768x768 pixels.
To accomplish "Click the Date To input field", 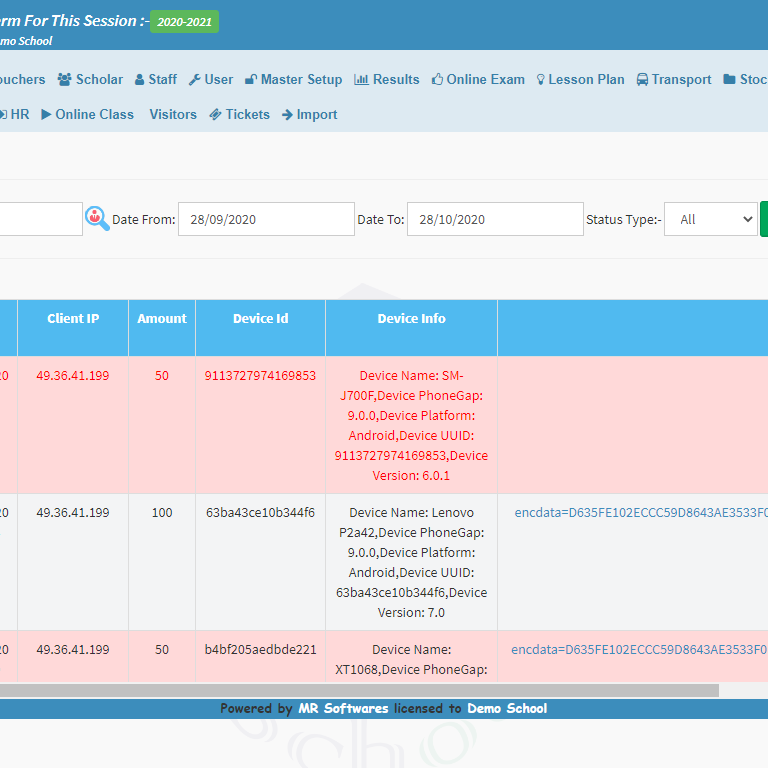I will pyautogui.click(x=494, y=220).
